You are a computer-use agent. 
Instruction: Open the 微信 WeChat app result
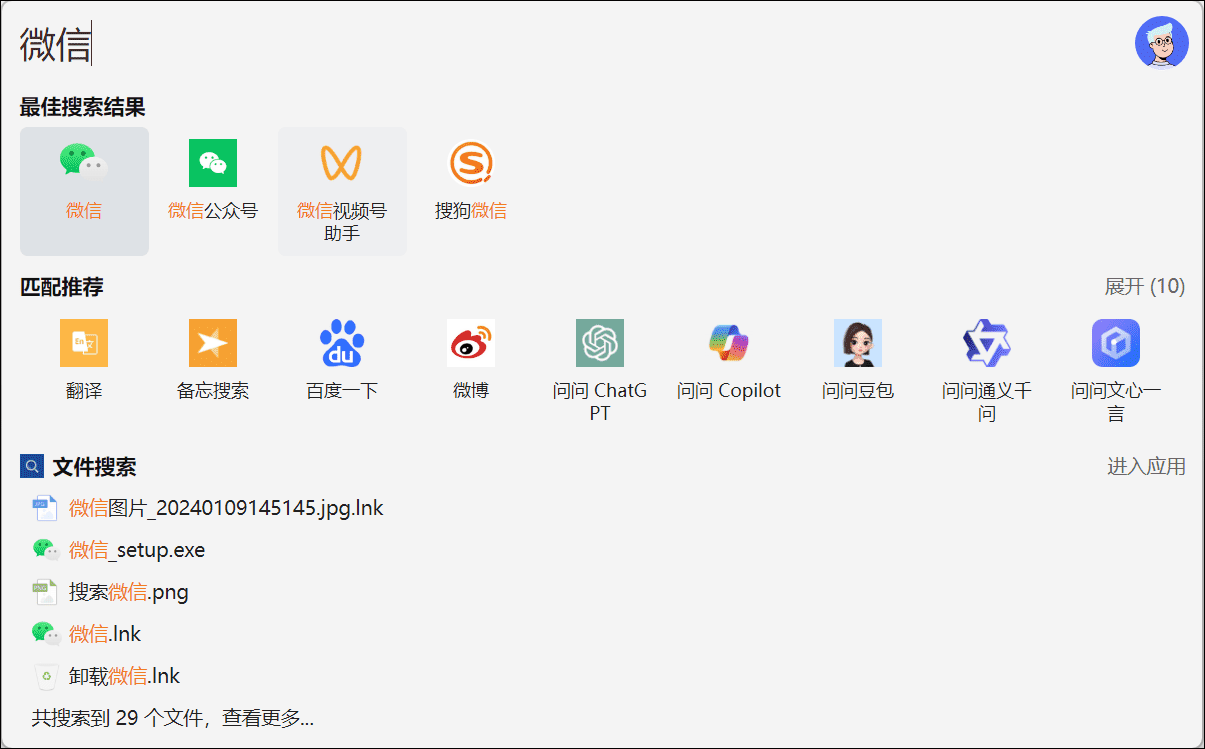84,191
